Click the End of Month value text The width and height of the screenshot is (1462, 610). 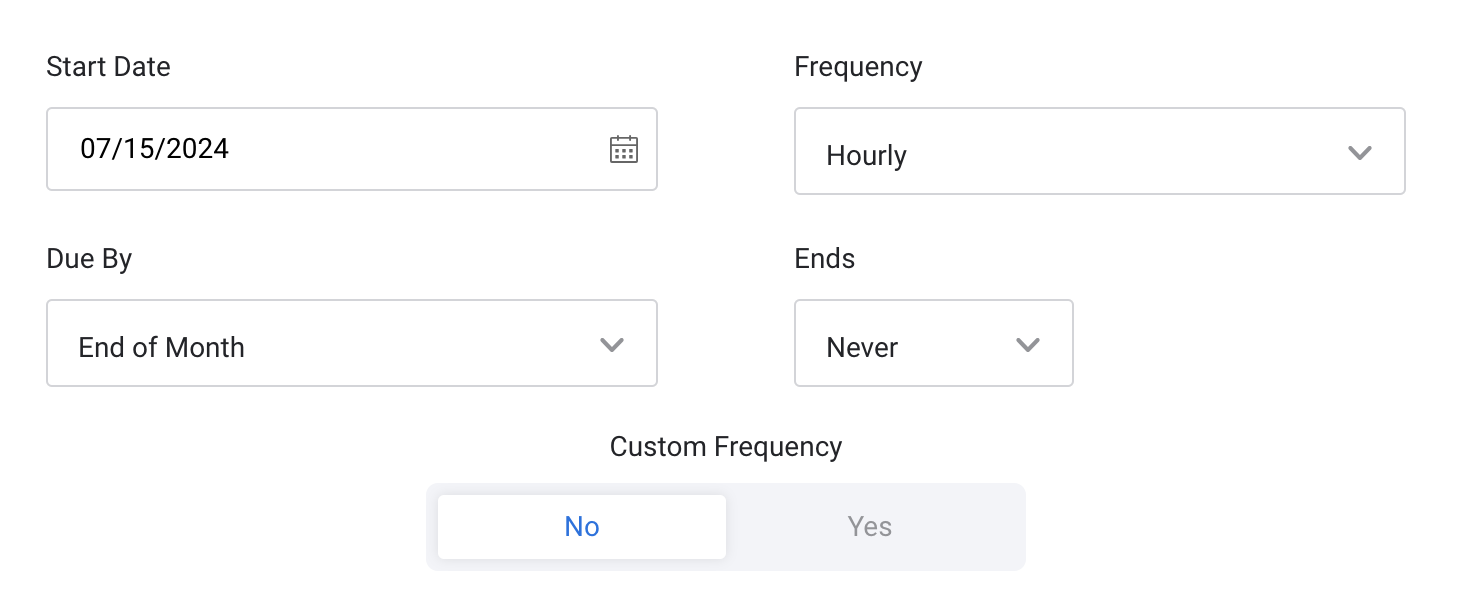[x=161, y=348]
